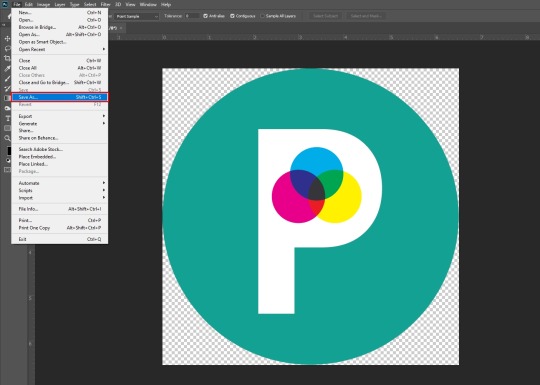The width and height of the screenshot is (540, 385).
Task: Open the Point Sample dropdown
Action: (136, 16)
